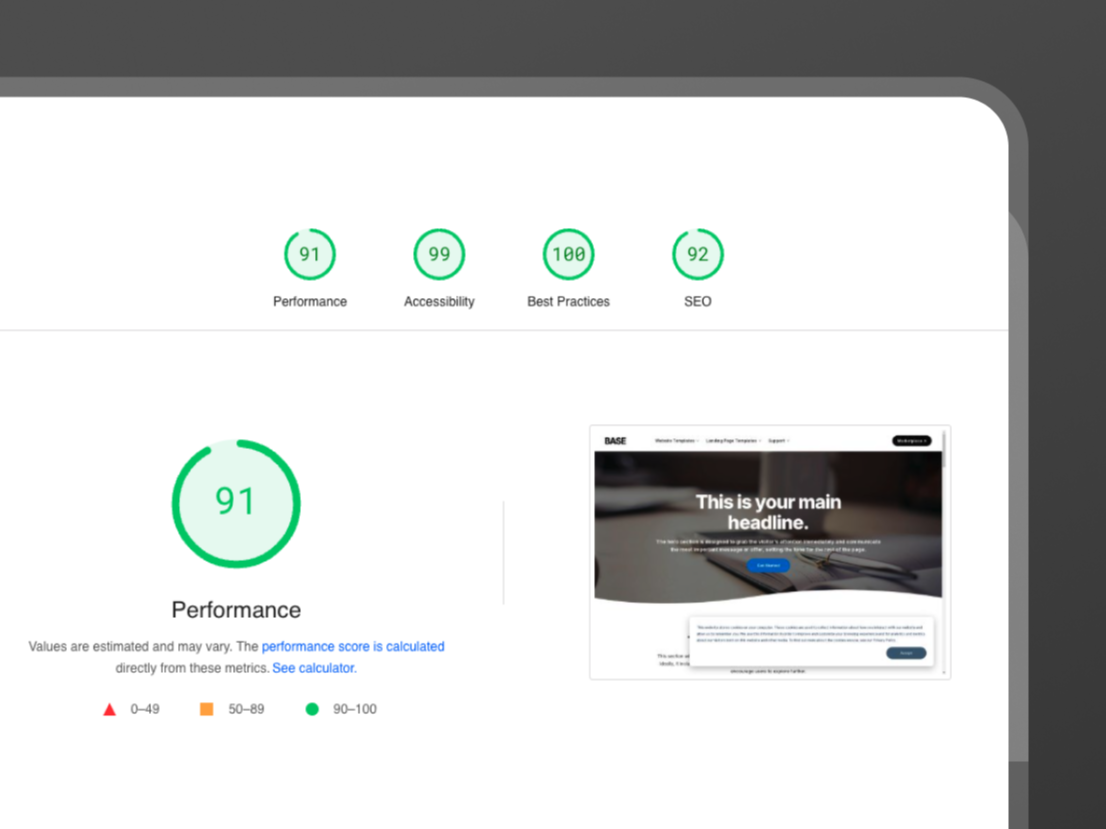Click the SEO score gauge showing 92
This screenshot has height=829, width=1106.
(697, 254)
